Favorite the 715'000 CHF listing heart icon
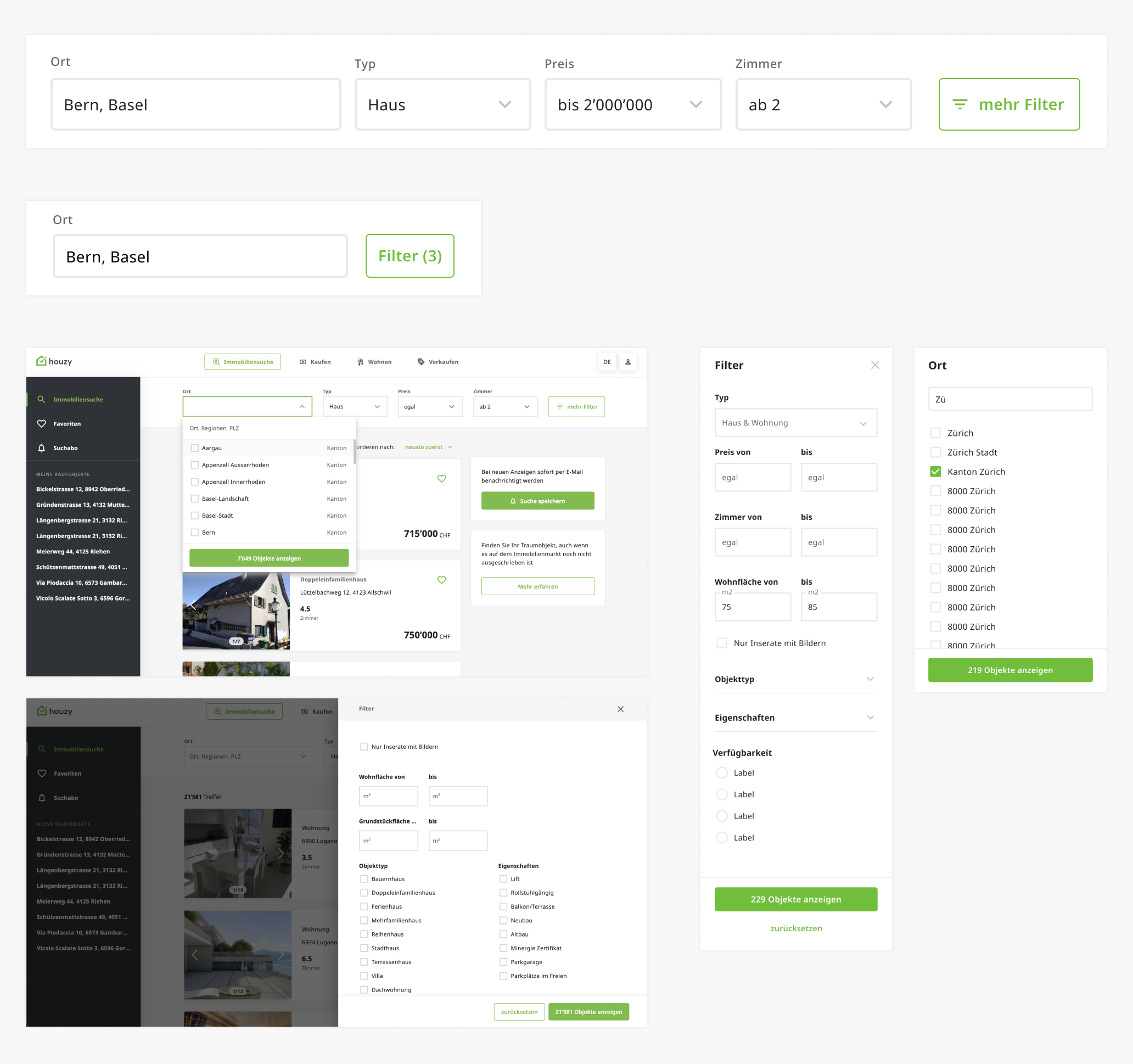 coord(442,479)
